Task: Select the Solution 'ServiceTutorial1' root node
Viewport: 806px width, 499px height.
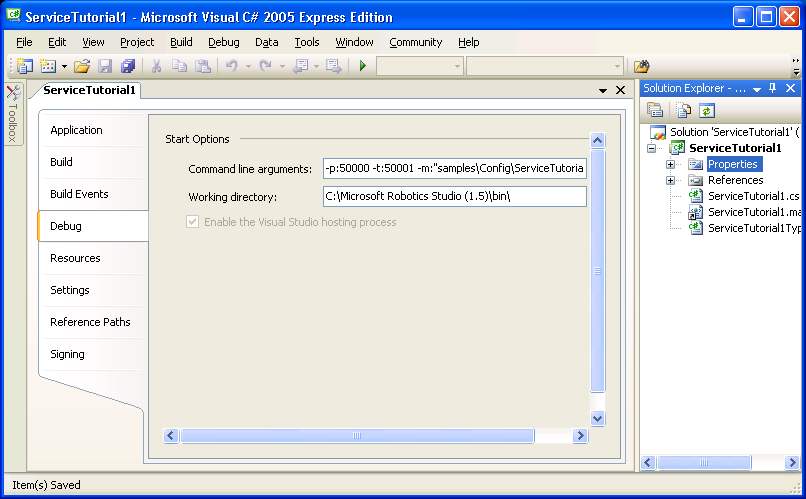Action: tap(734, 132)
